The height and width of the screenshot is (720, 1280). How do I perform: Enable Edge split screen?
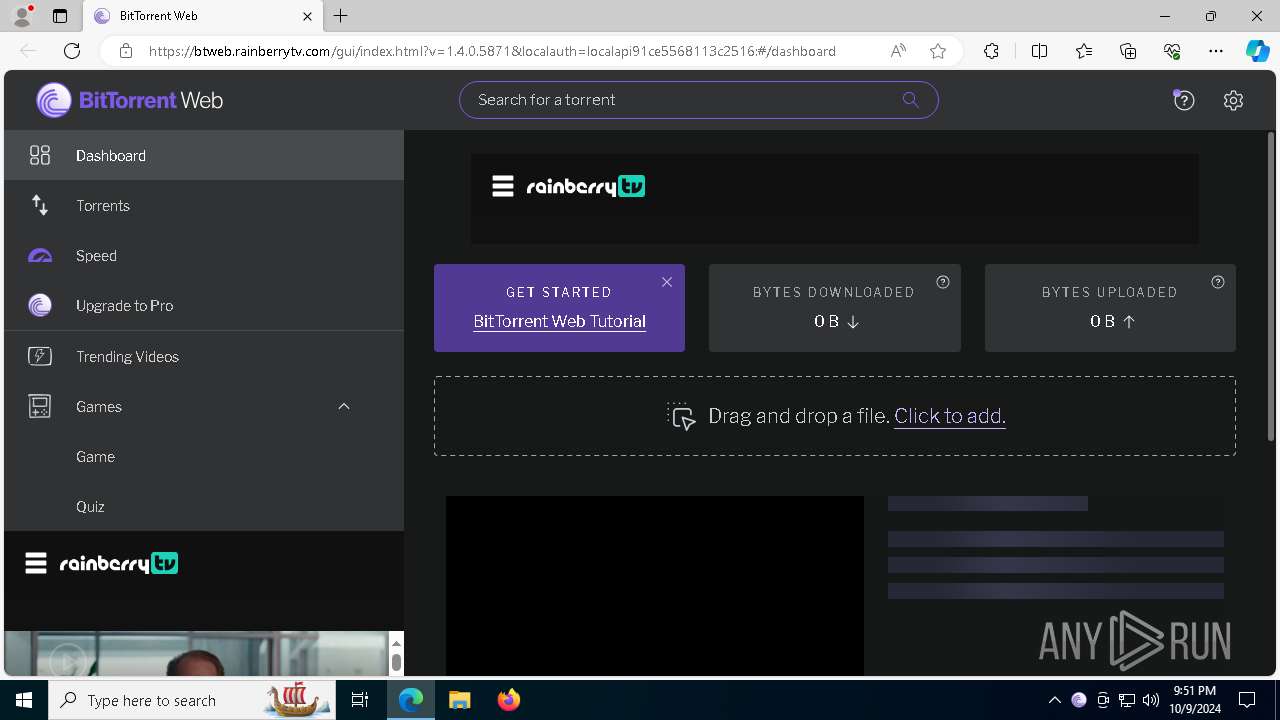tap(1039, 51)
